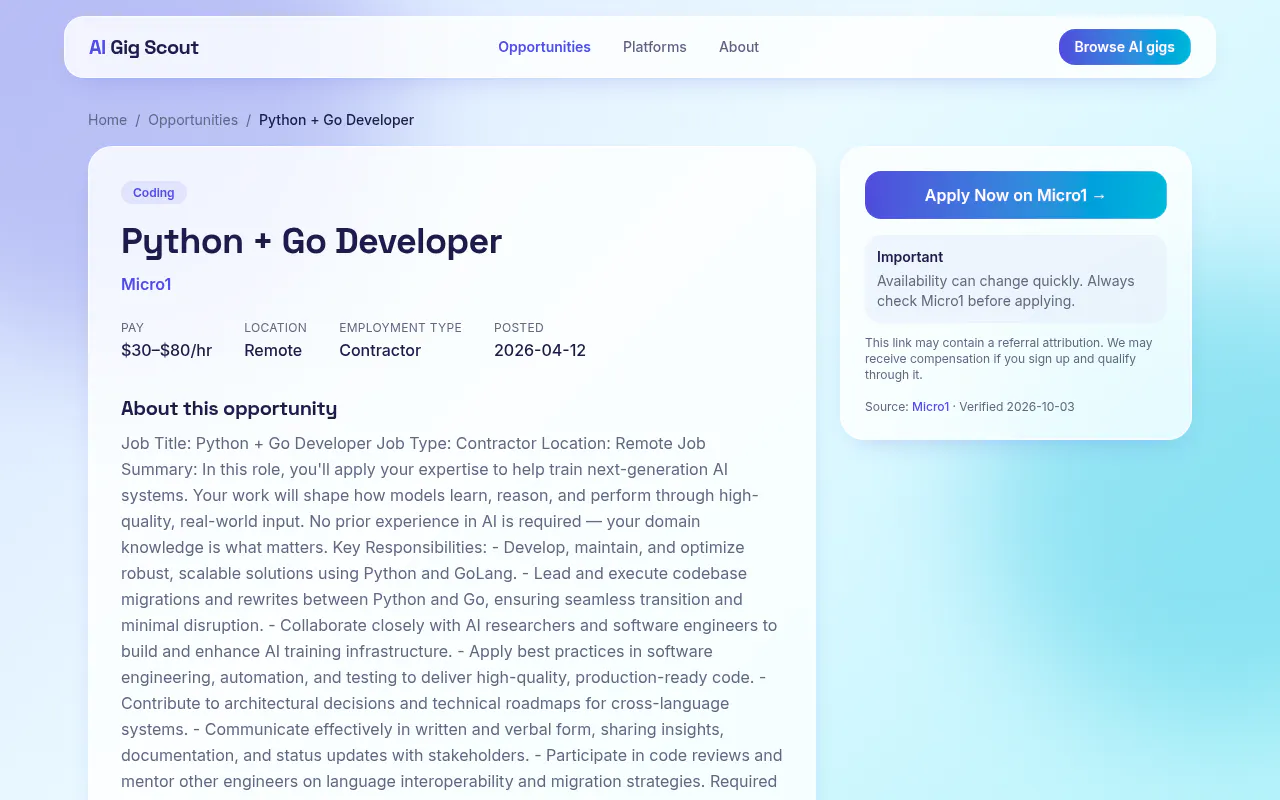Go to the Platforms nav item

pos(655,47)
